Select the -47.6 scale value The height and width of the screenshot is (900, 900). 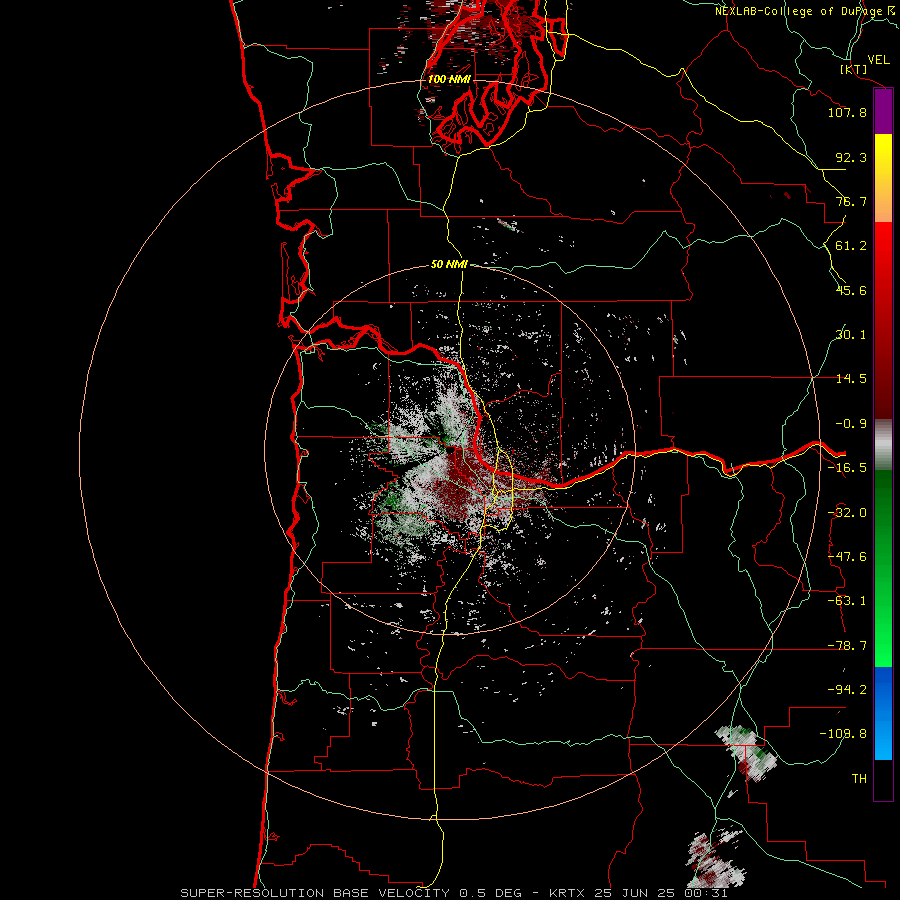pyautogui.click(x=847, y=557)
